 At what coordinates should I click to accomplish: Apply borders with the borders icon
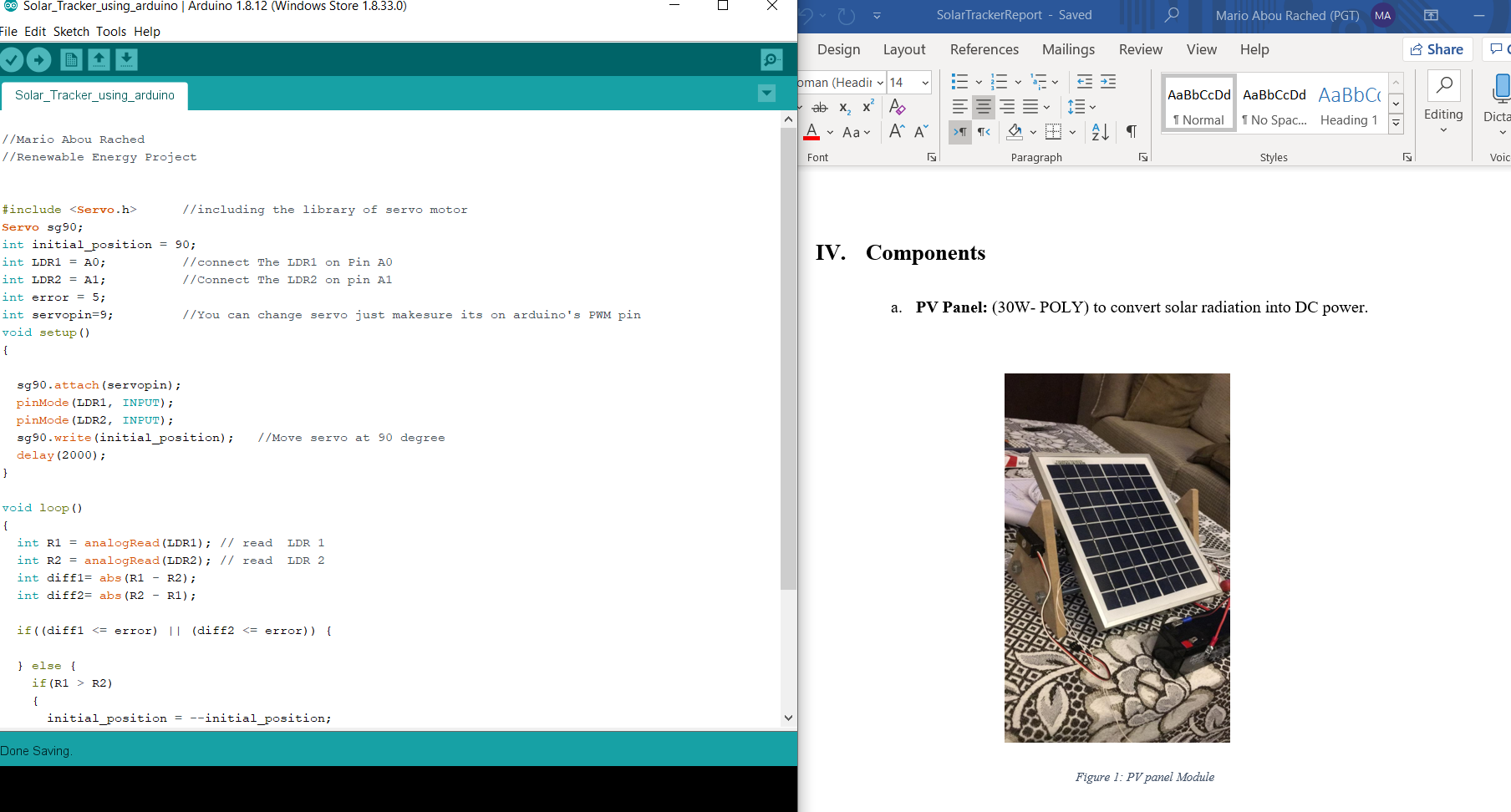point(1053,131)
